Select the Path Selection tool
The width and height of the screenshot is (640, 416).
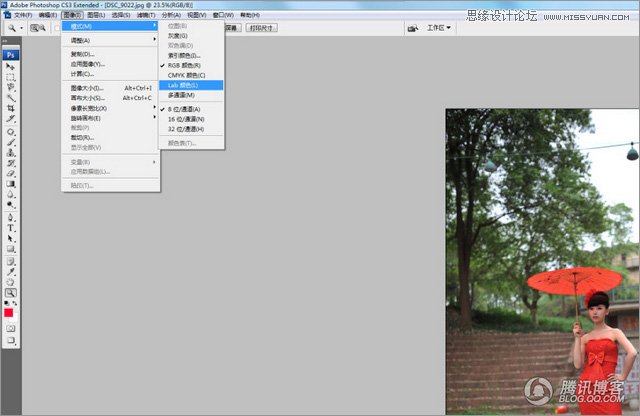pyautogui.click(x=11, y=238)
